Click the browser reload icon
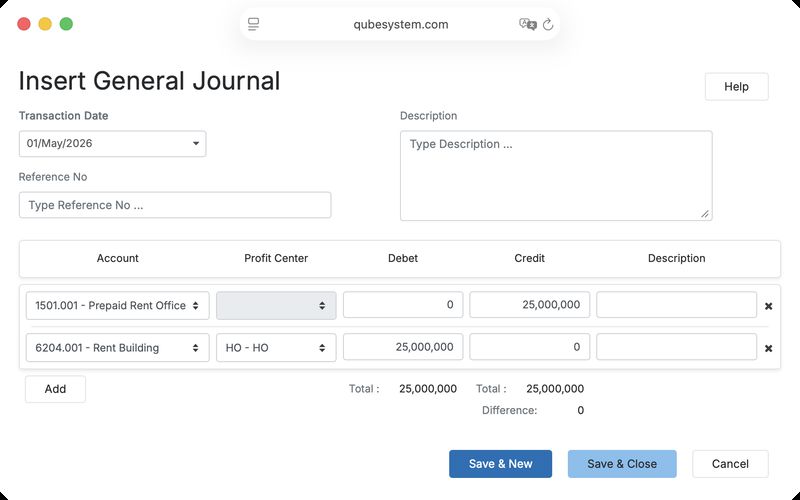Screen dimensions: 800x500 [548, 24]
